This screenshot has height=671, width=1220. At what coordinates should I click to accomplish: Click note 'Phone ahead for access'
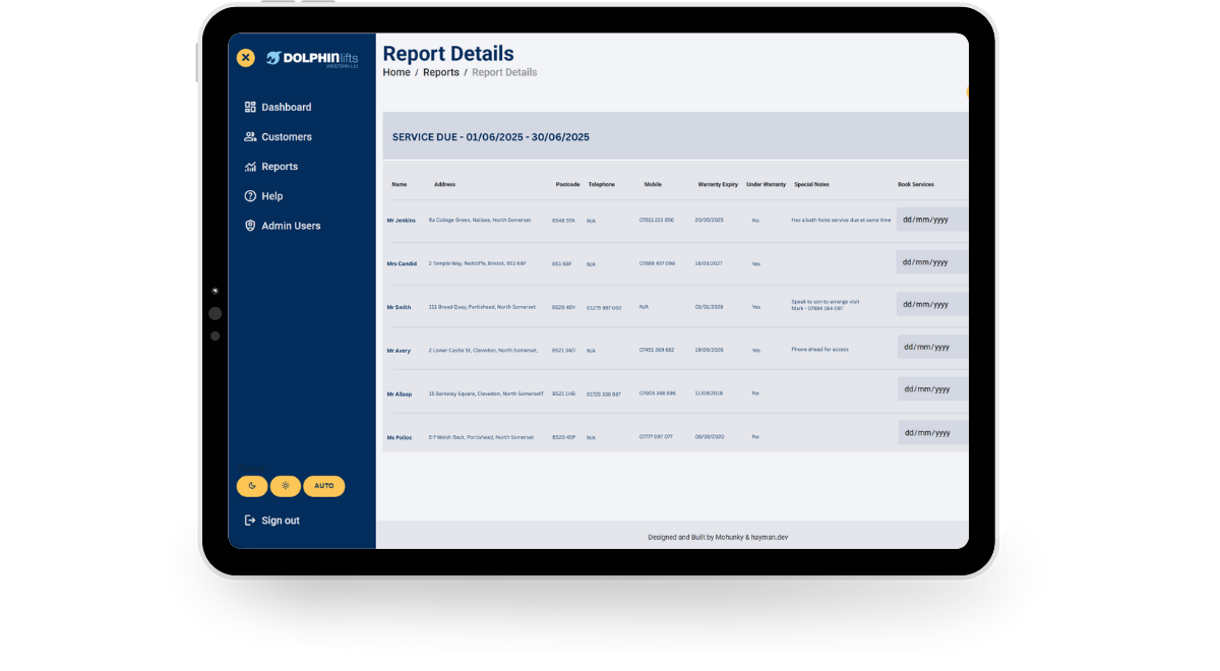pos(820,350)
